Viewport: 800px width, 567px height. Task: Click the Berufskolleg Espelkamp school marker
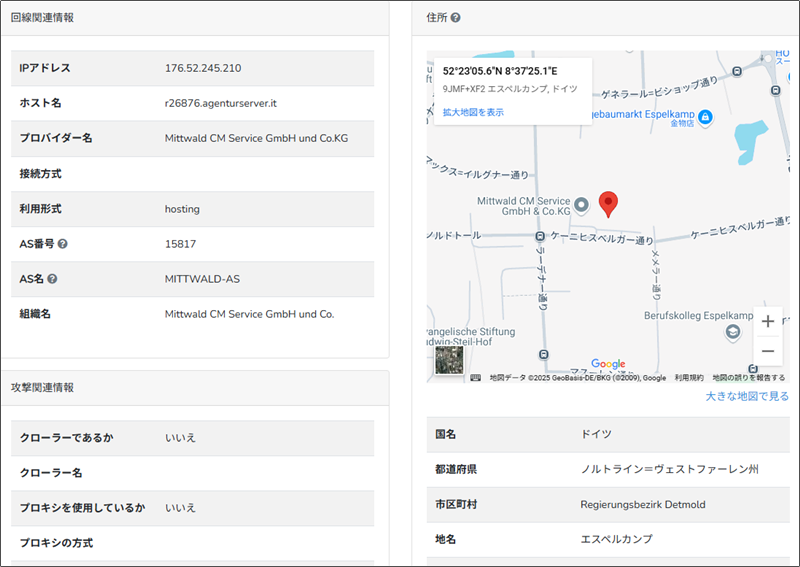pos(733,333)
